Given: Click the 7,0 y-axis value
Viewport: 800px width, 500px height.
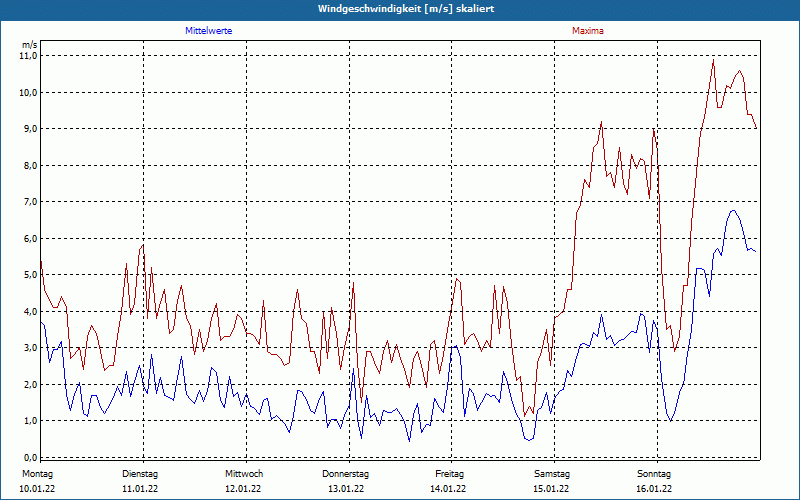Looking at the screenshot, I should (30, 202).
